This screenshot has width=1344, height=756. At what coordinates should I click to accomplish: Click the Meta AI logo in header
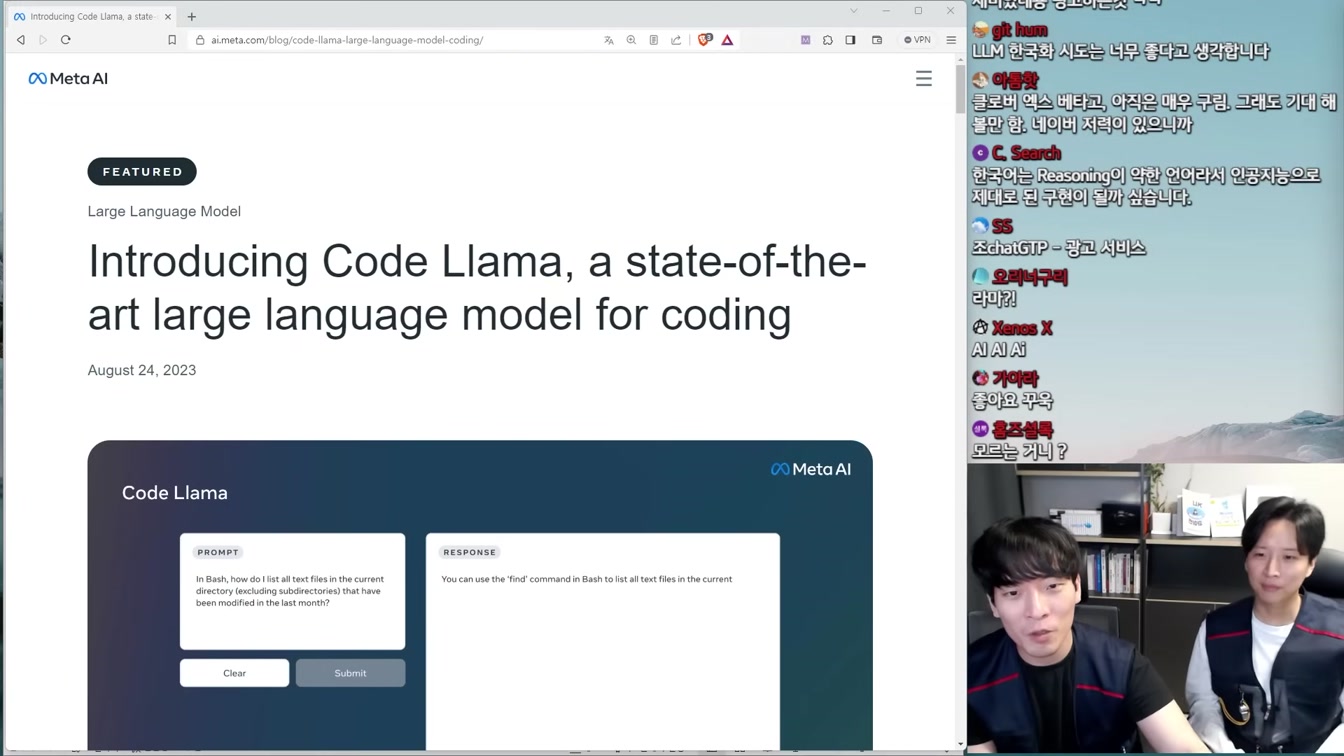68,78
